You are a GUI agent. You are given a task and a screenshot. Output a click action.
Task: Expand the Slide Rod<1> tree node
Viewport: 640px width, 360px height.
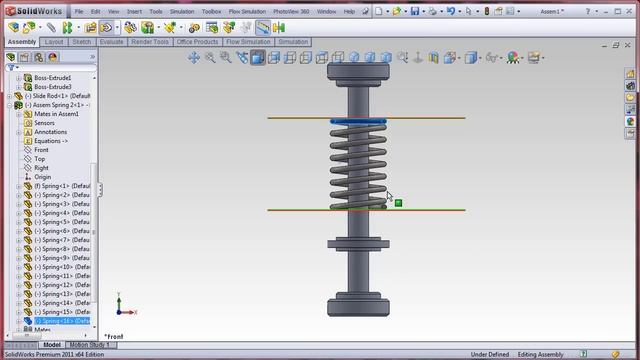[x=9, y=96]
